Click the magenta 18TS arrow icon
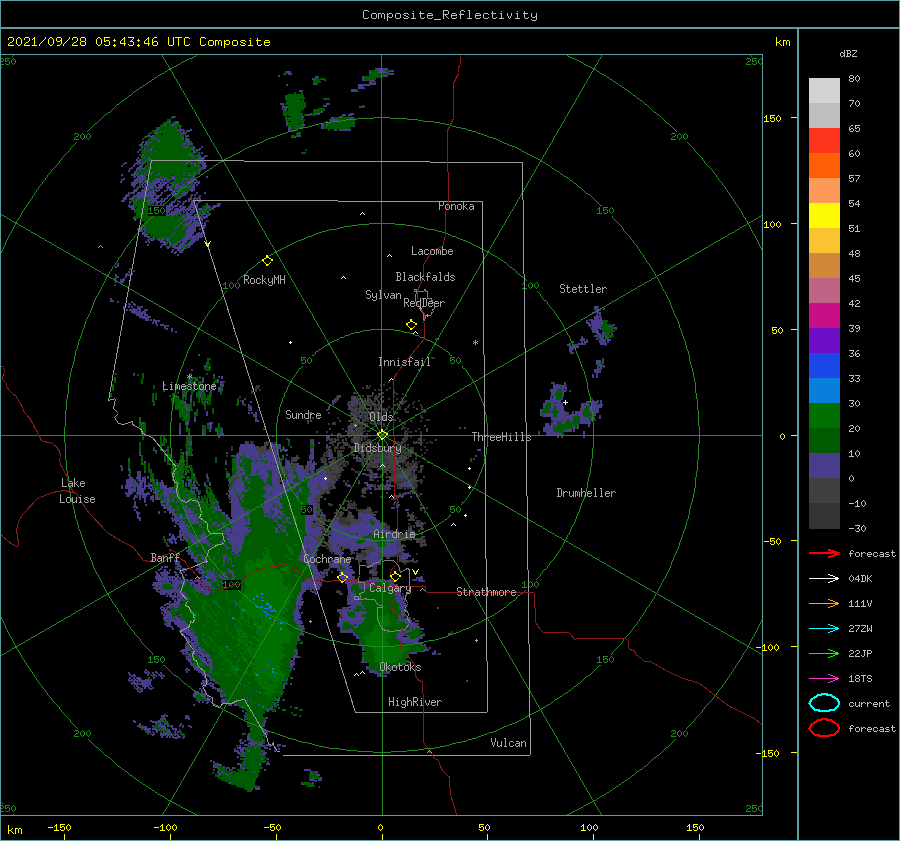The image size is (900, 841). pyautogui.click(x=824, y=679)
